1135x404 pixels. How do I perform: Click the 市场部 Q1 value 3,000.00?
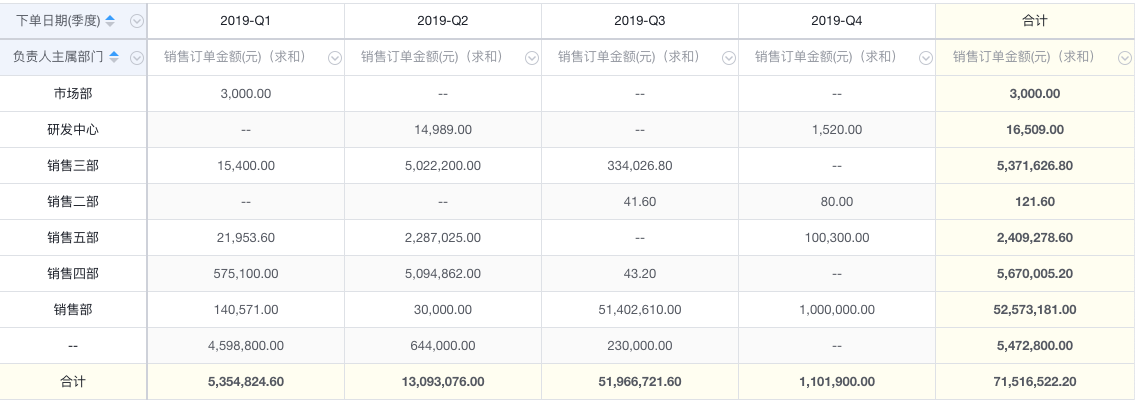246,93
